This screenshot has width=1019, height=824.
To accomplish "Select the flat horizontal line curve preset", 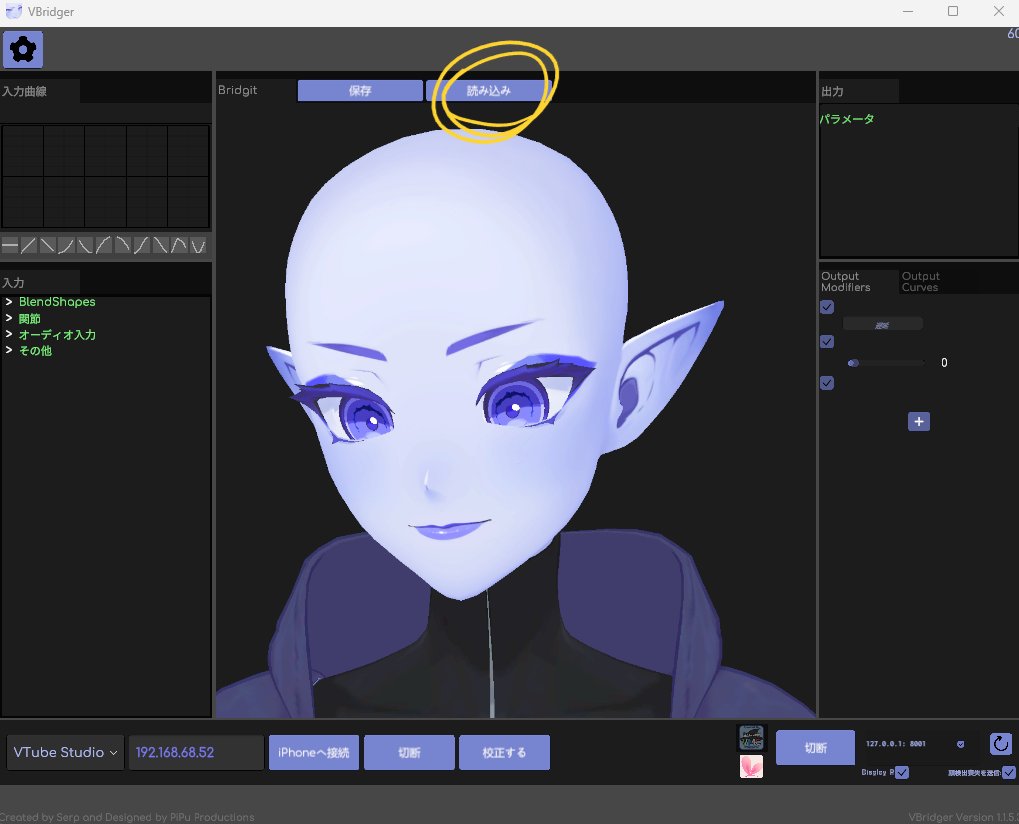I will (x=10, y=246).
